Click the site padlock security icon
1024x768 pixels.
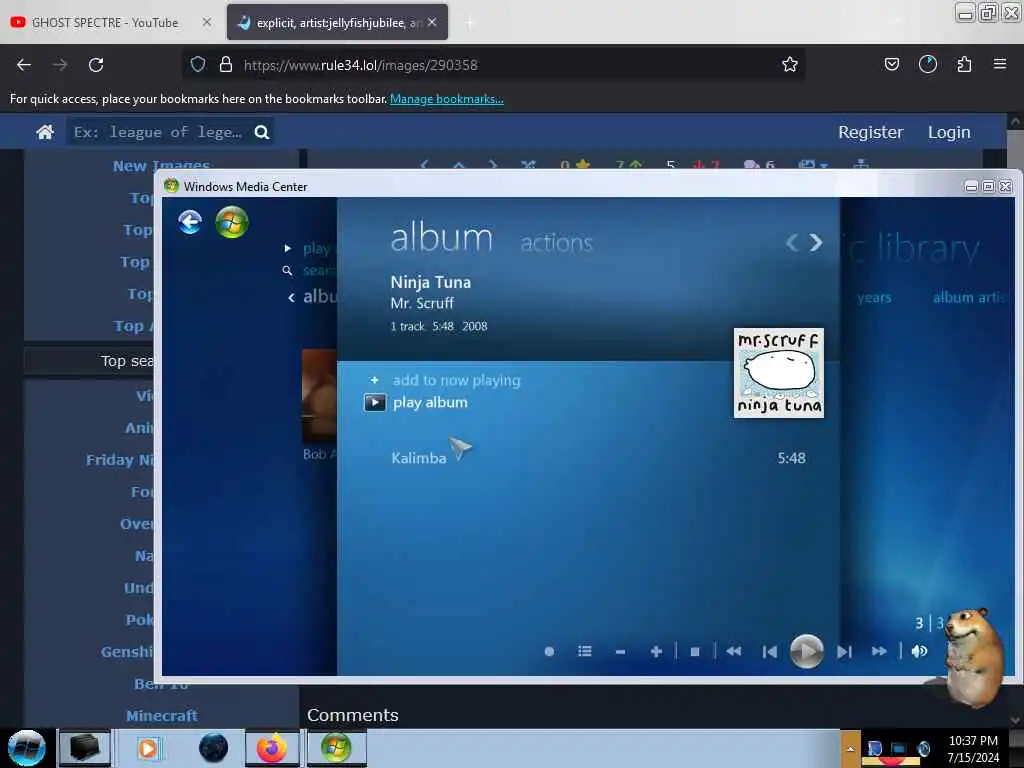226,65
